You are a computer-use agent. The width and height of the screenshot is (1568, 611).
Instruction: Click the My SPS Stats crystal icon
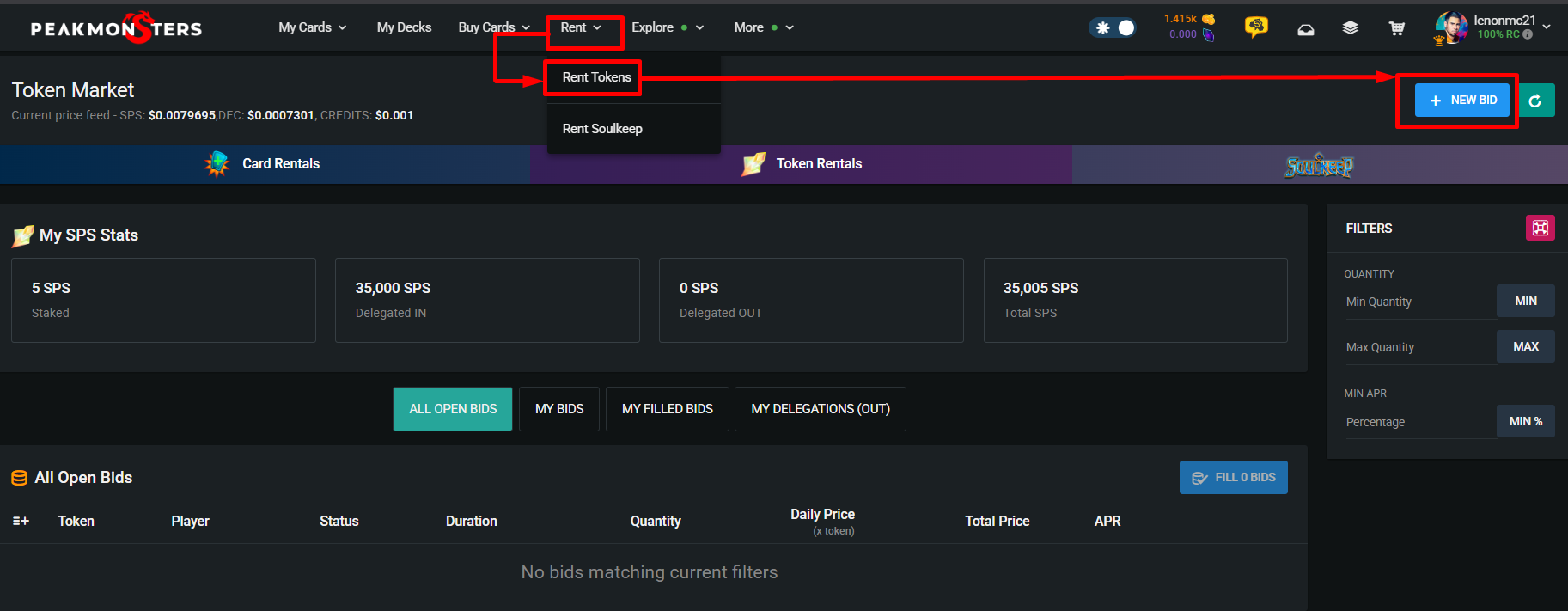[23, 235]
